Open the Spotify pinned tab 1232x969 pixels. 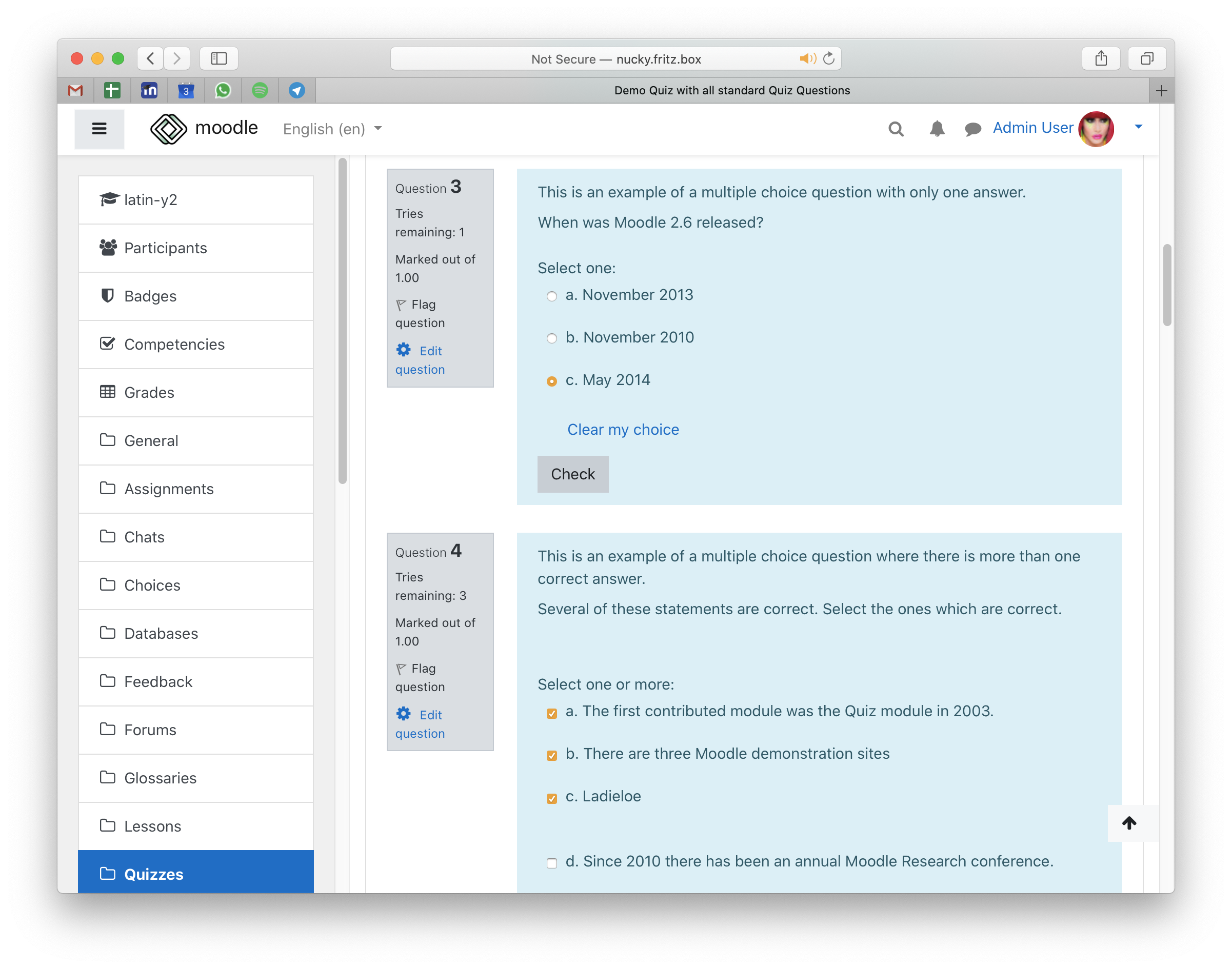point(260,90)
